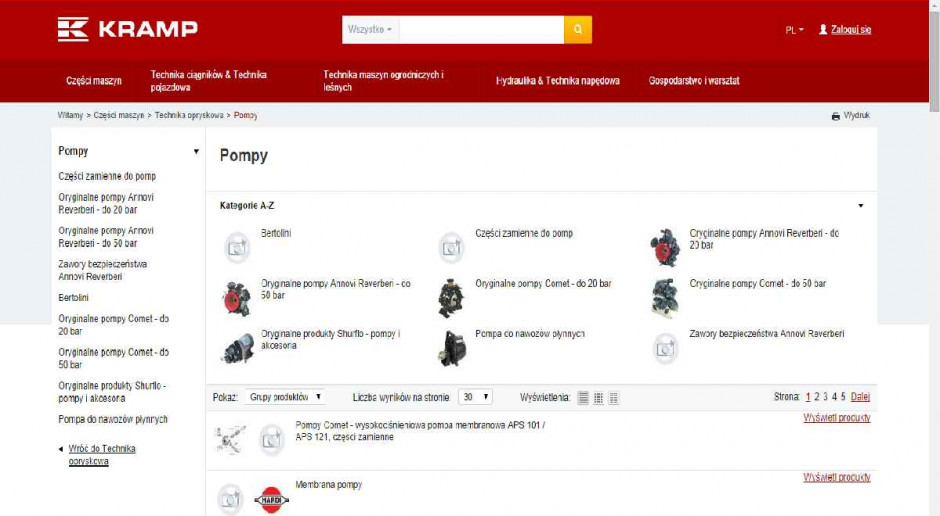The width and height of the screenshot is (940, 516).
Task: Open Bertolini category text link
Action: point(276,233)
